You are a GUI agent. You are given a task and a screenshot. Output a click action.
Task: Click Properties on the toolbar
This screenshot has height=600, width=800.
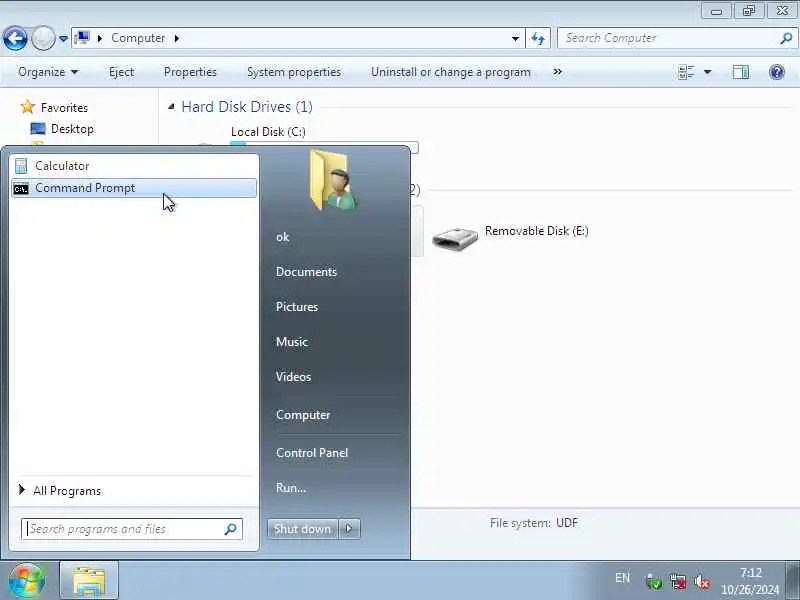coord(190,72)
